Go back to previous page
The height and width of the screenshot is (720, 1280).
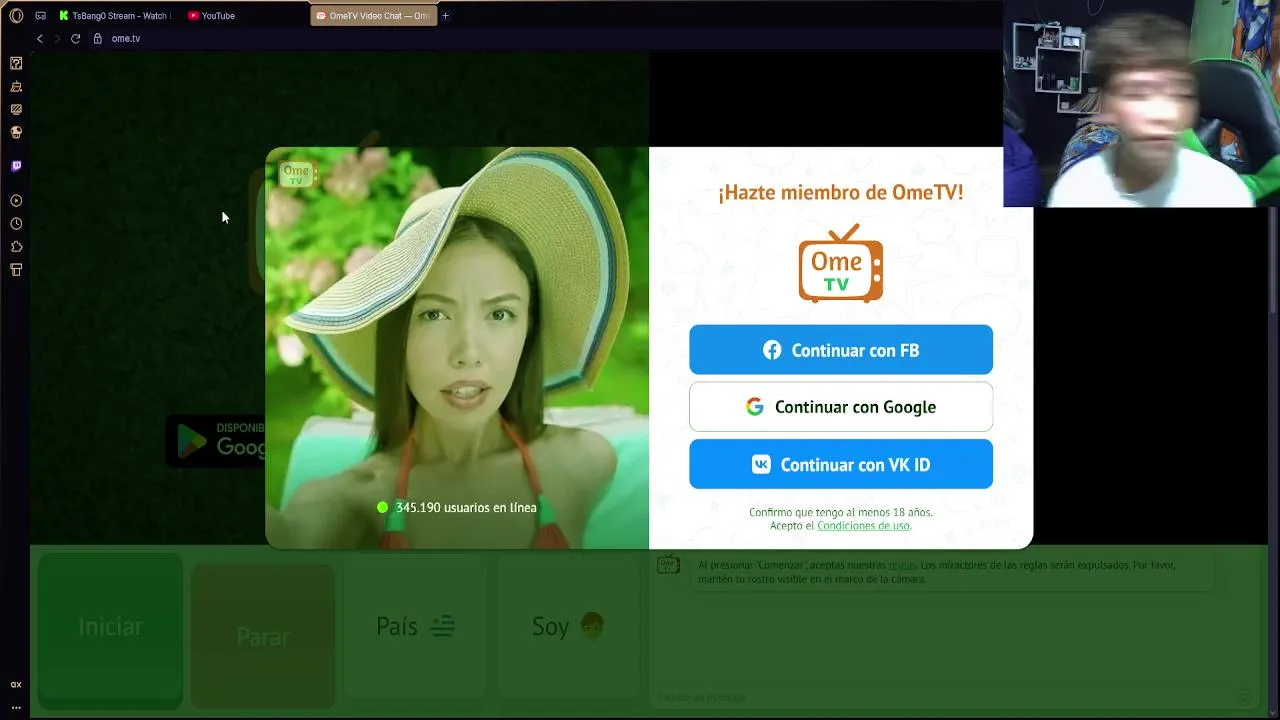(x=40, y=38)
